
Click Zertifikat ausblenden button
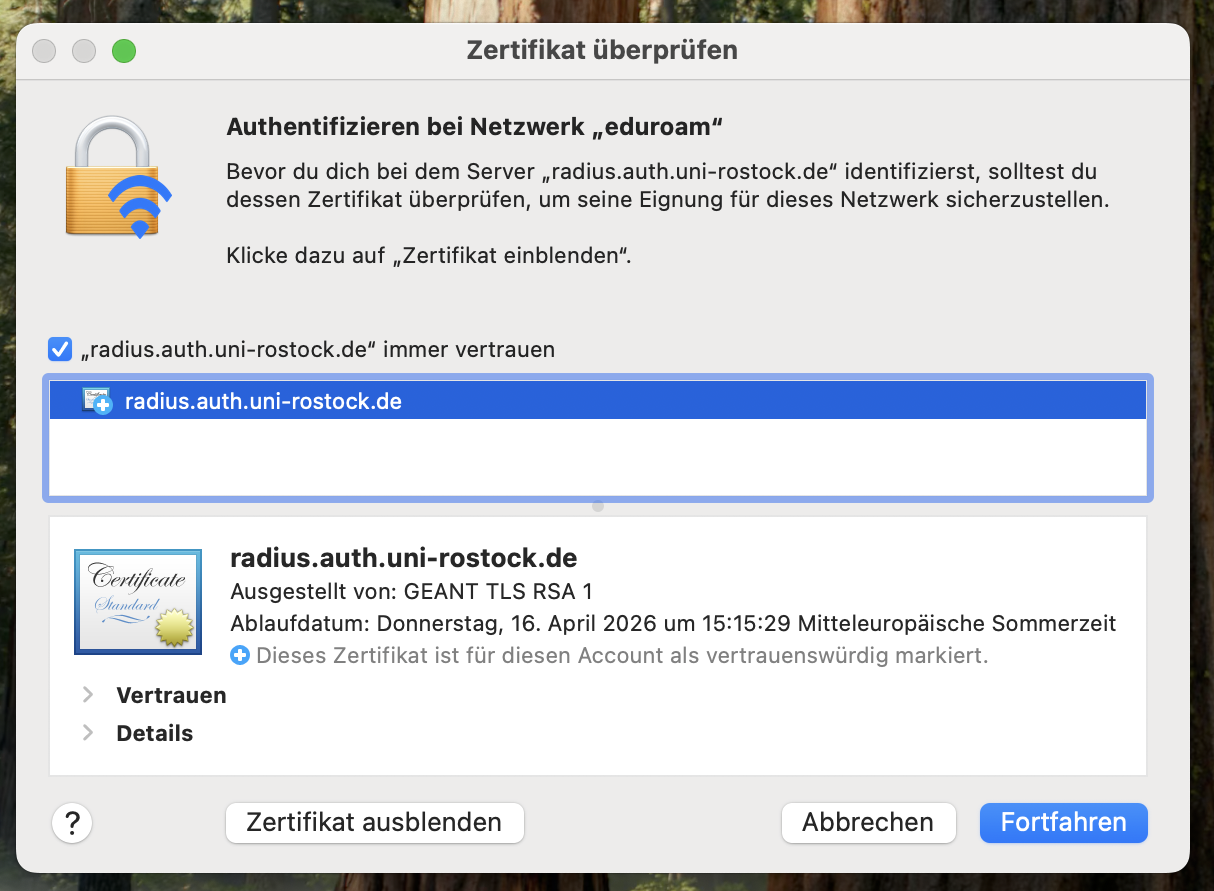[375, 823]
